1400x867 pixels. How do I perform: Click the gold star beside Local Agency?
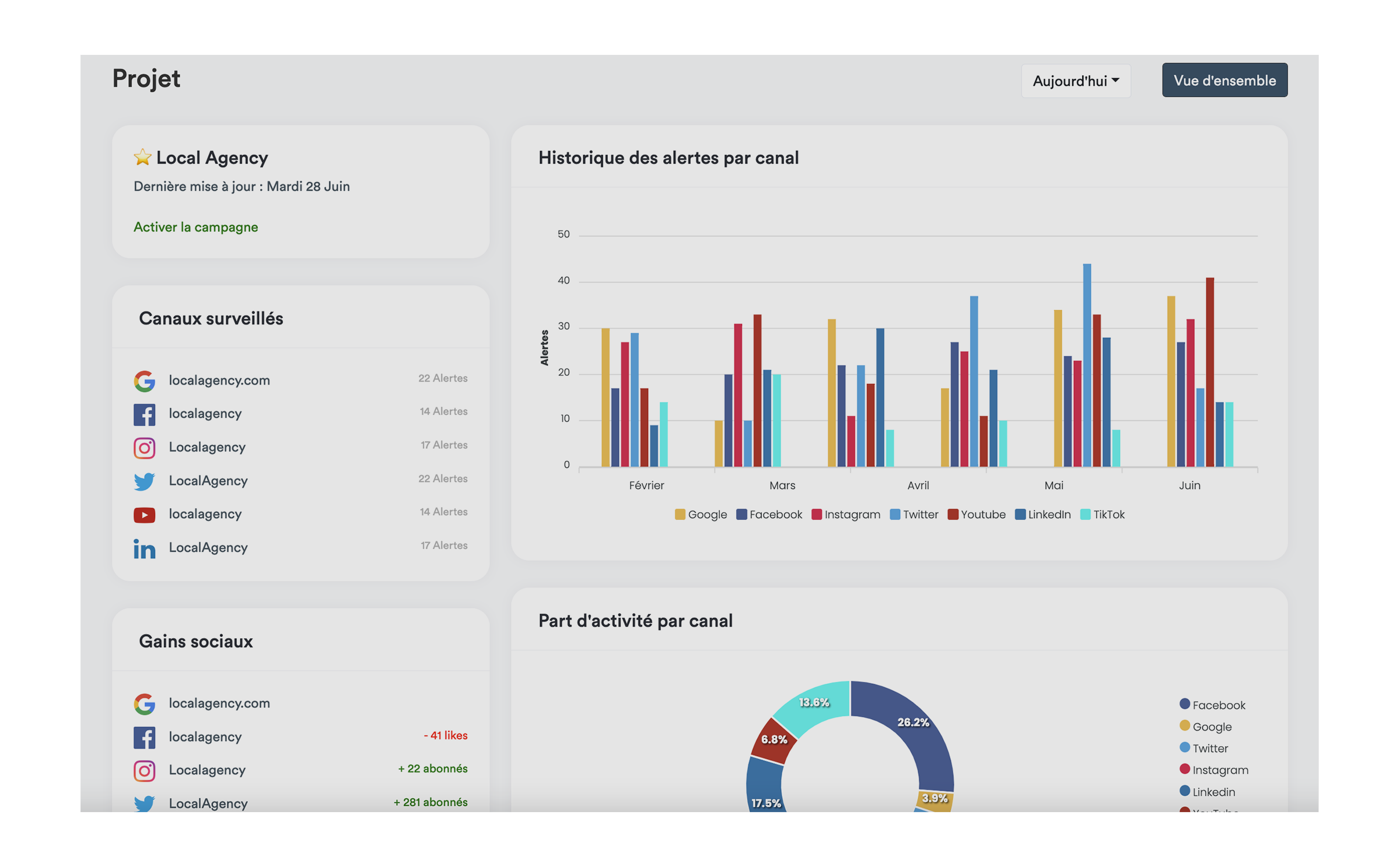click(x=142, y=157)
